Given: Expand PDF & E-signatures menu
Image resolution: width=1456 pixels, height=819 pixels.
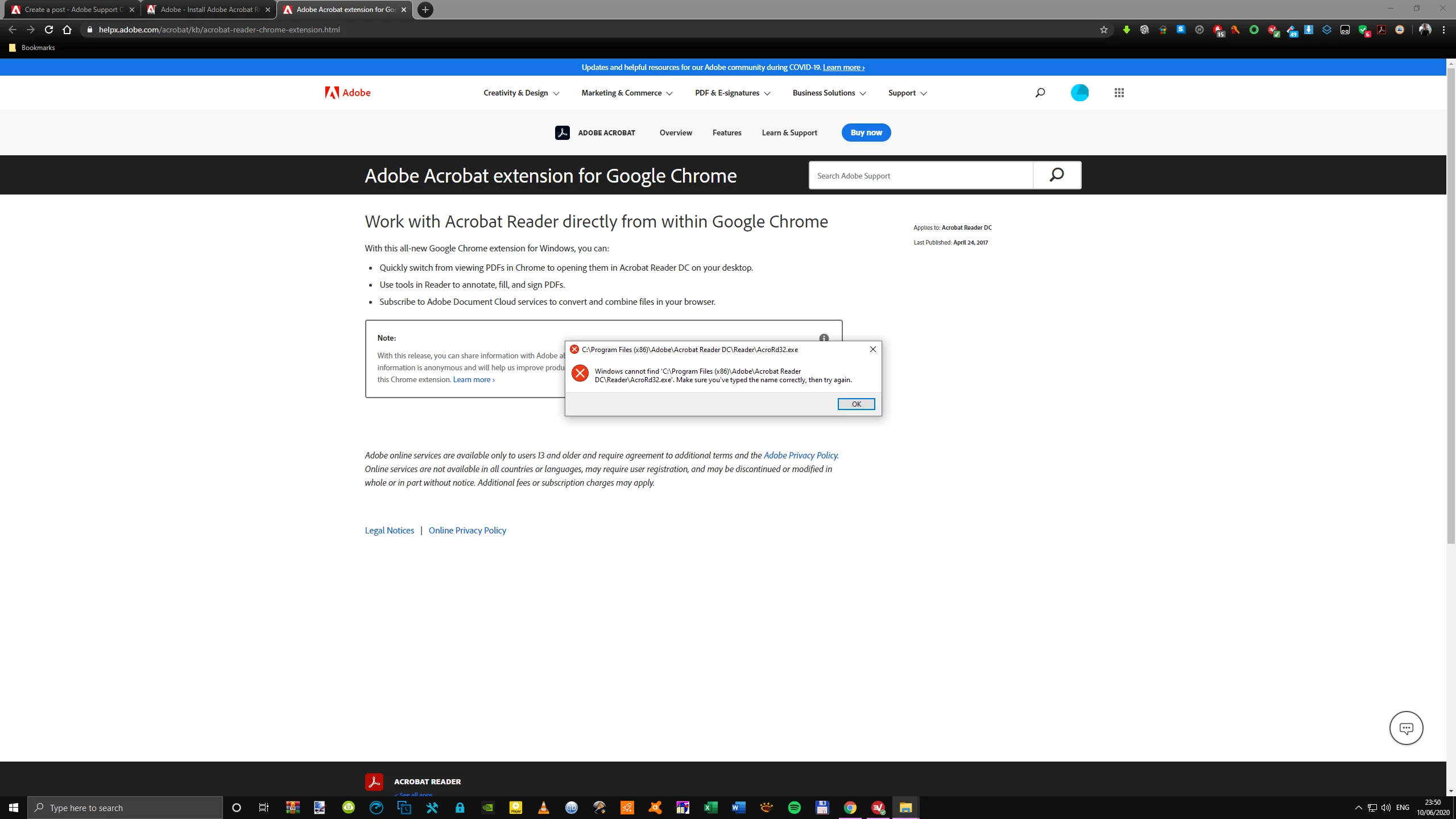Looking at the screenshot, I should coord(732,93).
